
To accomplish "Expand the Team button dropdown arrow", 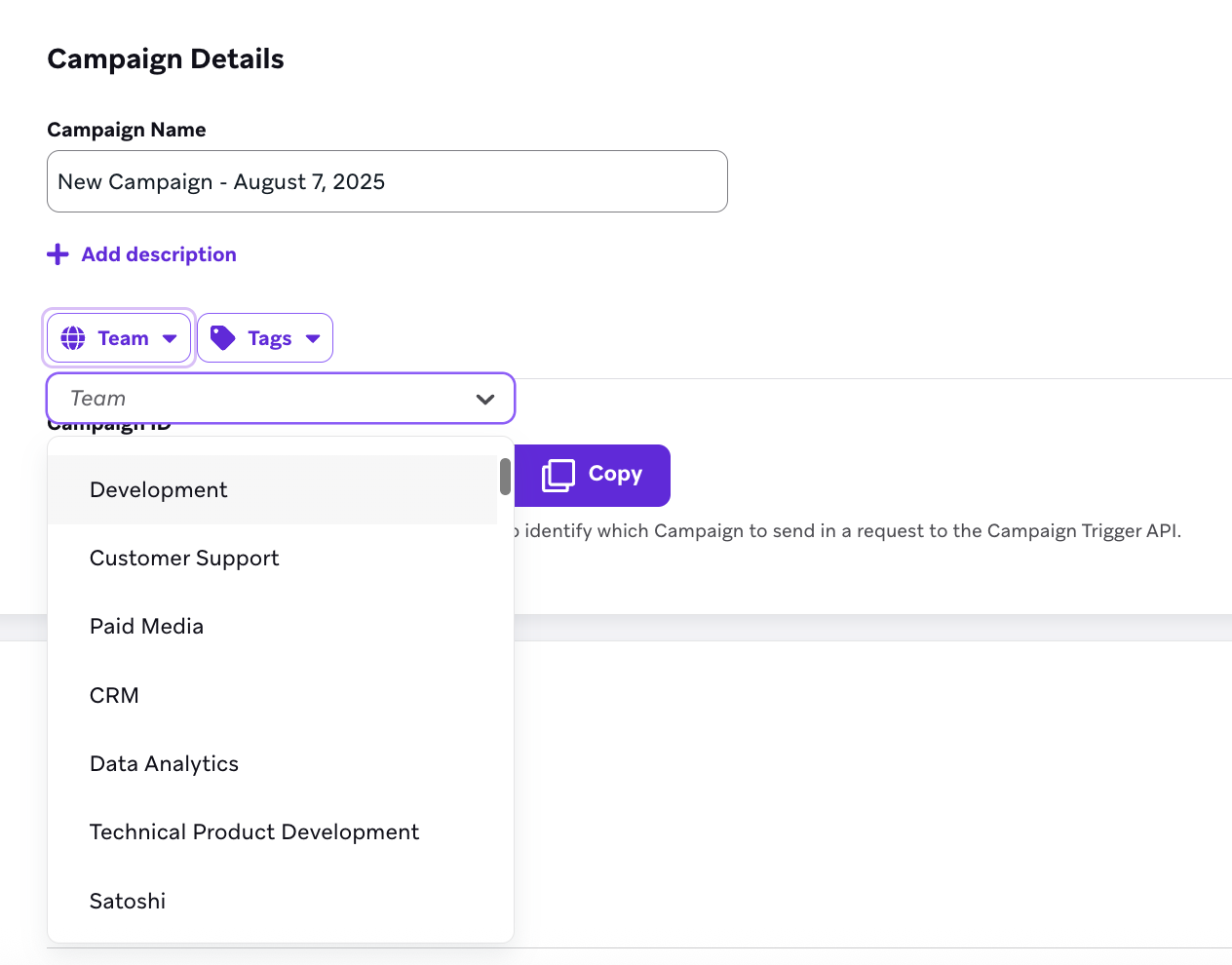I will coord(170,338).
